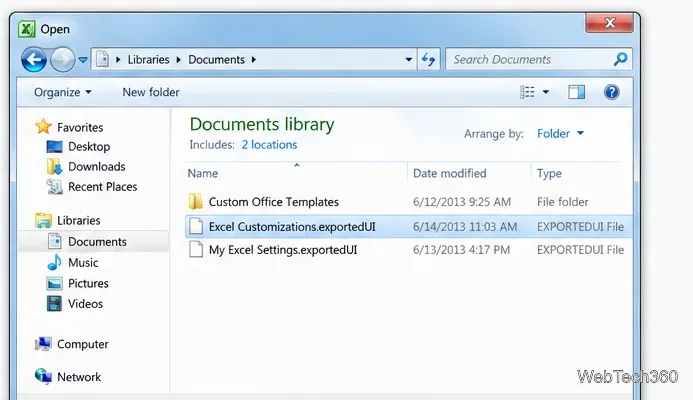Select Favorites in navigation pane
The width and height of the screenshot is (693, 400).
point(80,127)
